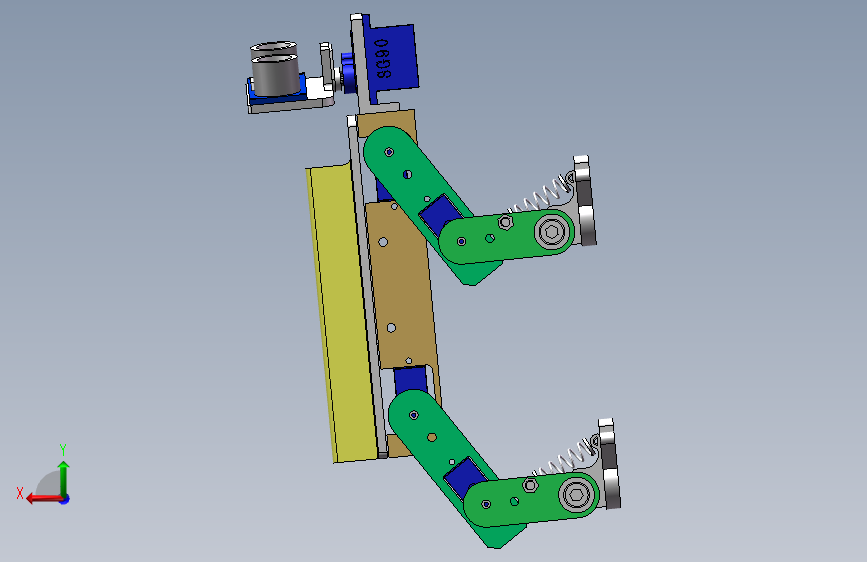Screen dimensions: 867x562
Task: Select the yellow side plate
Action: point(342,315)
